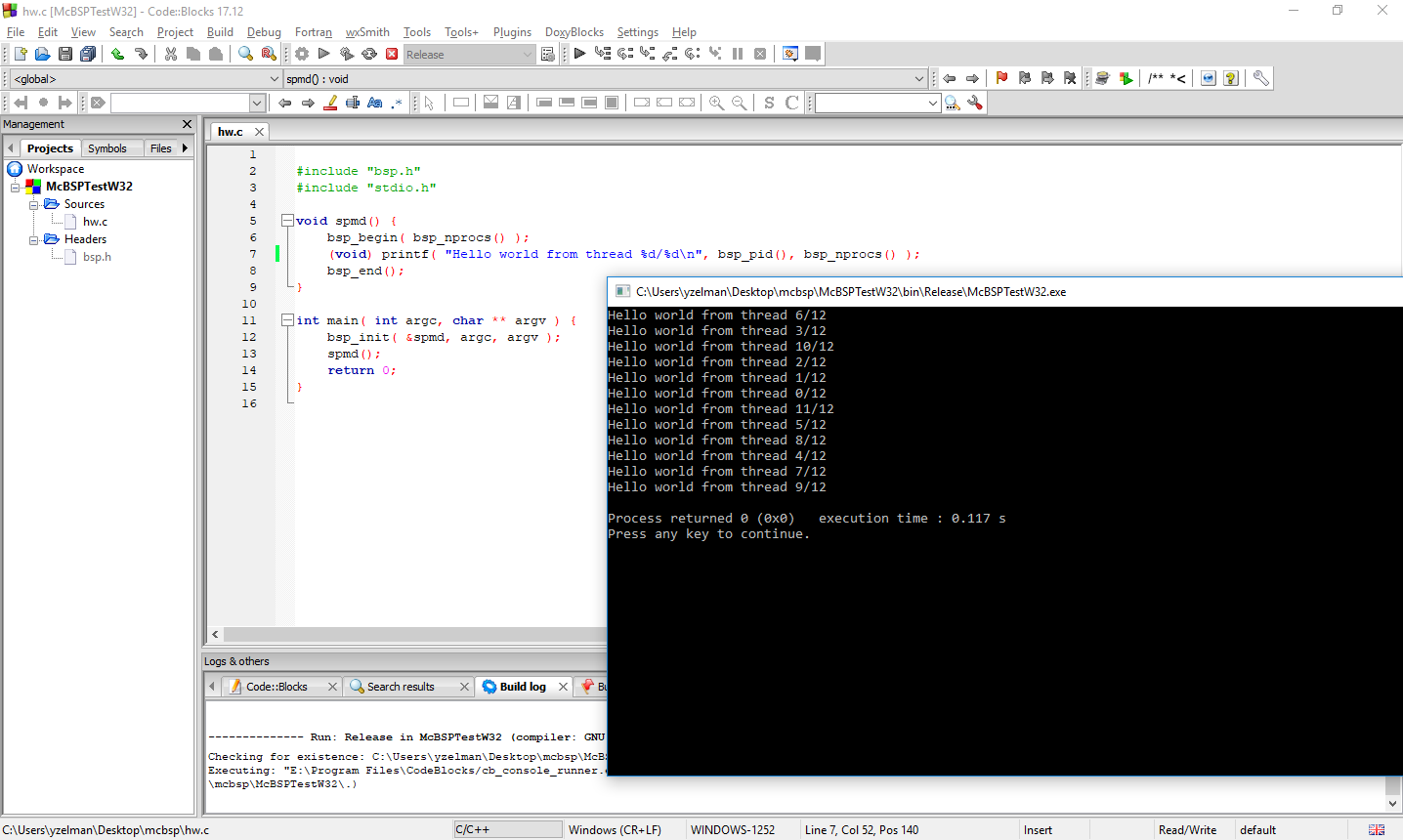Select the Search results log tab

point(401,687)
